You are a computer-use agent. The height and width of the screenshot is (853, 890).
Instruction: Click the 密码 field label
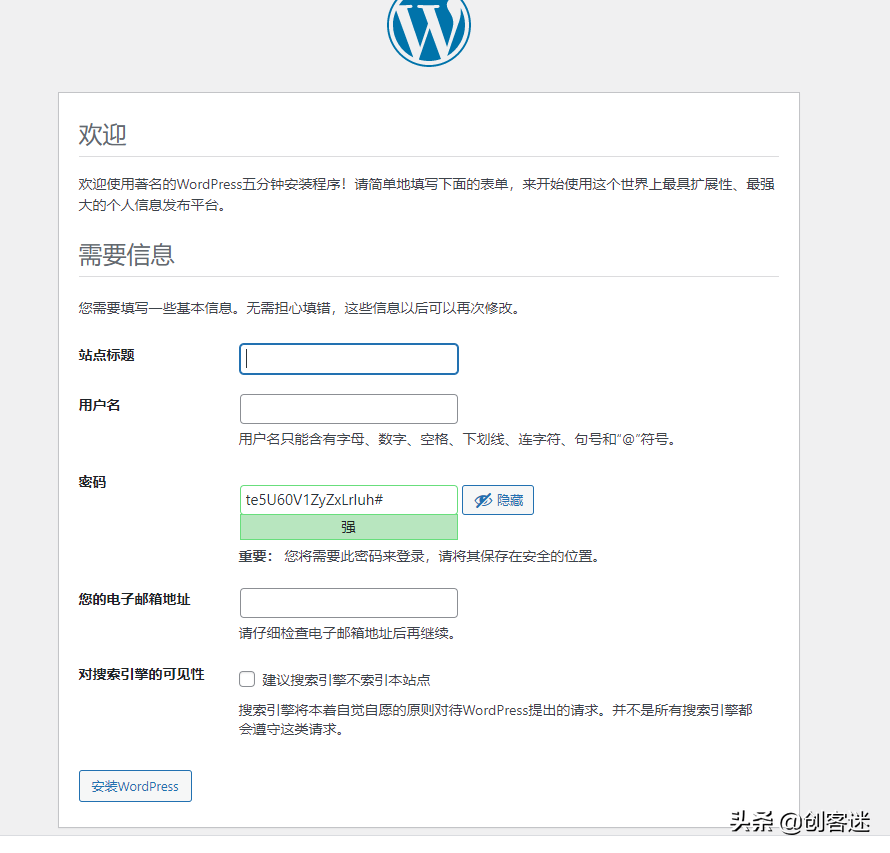93,481
